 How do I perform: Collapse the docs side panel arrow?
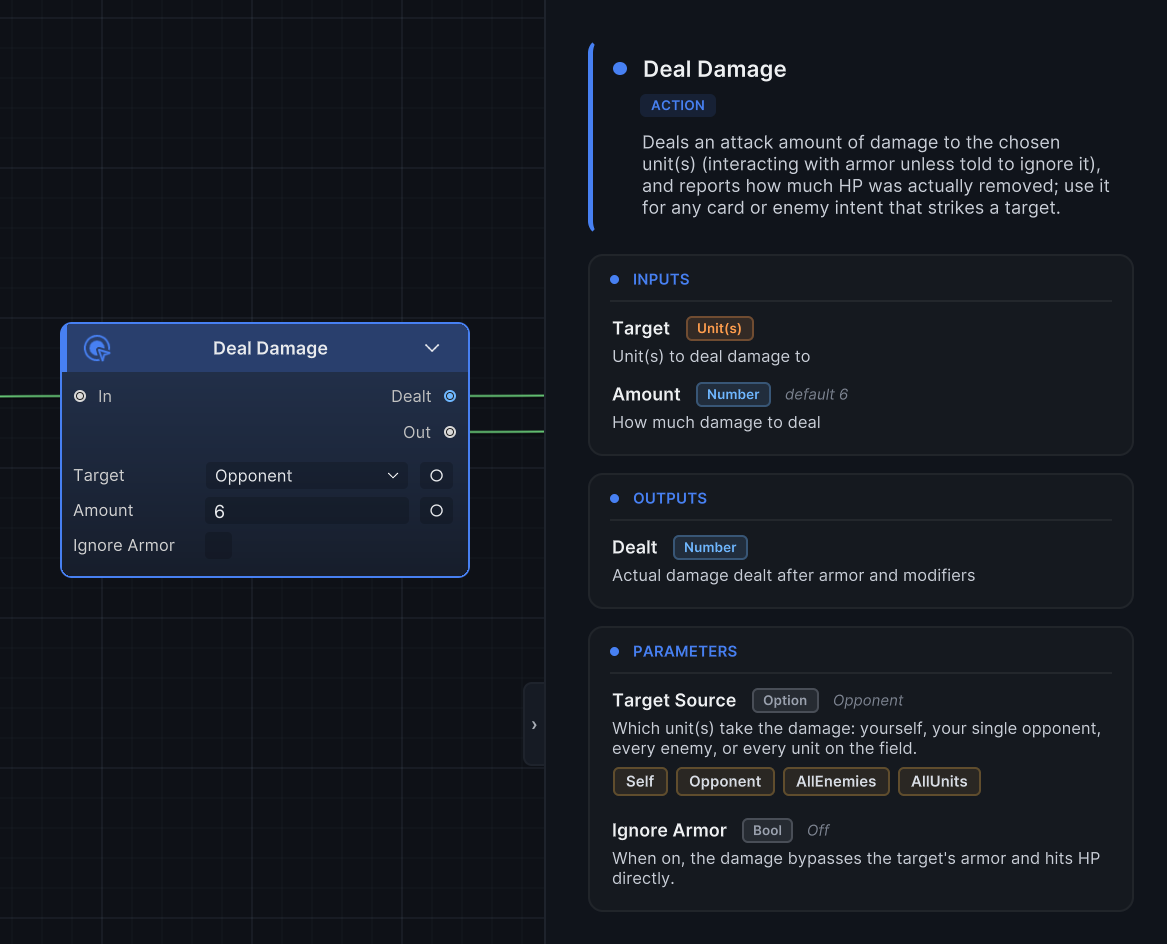(x=534, y=724)
